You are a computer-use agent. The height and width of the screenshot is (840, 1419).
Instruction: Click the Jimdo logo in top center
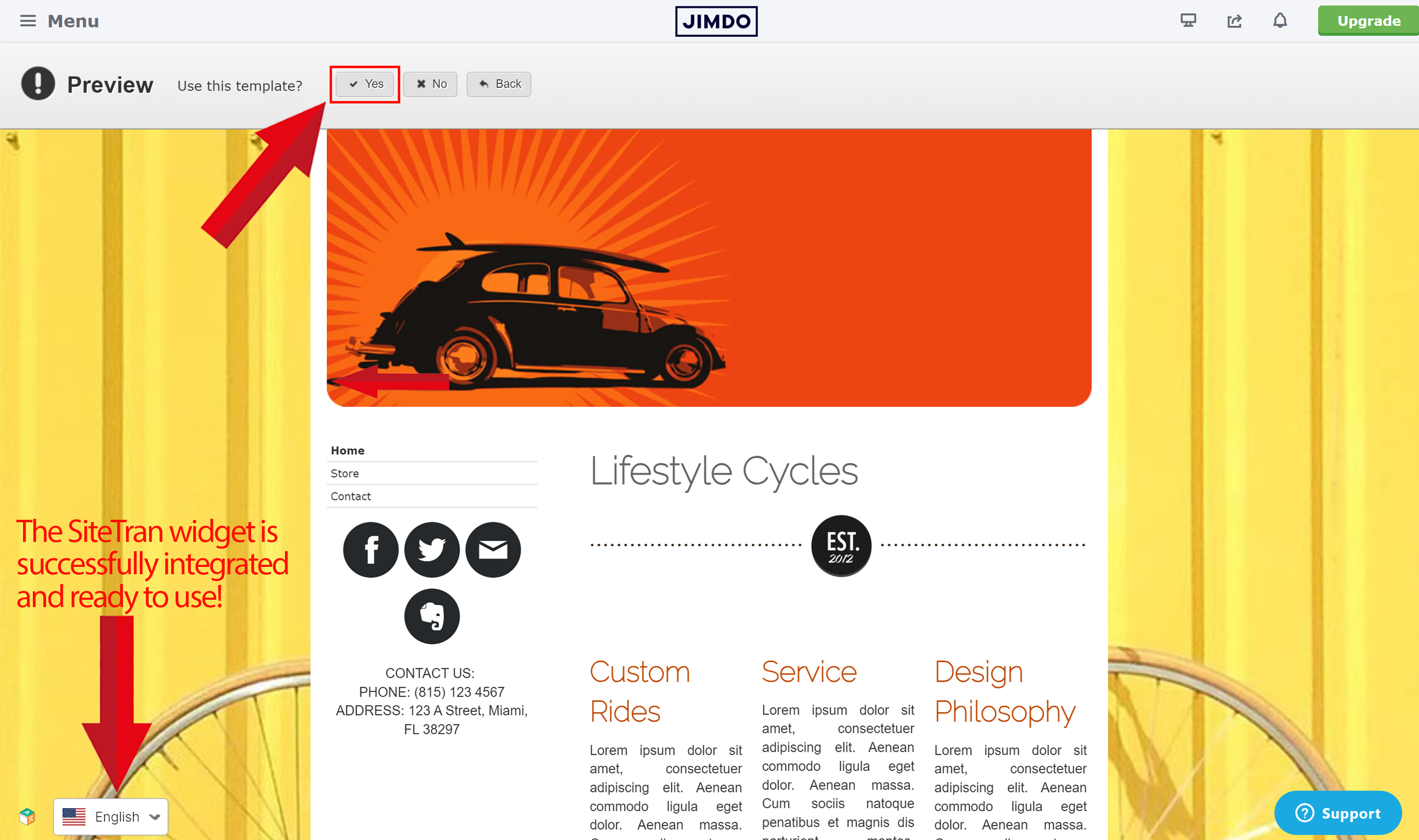pyautogui.click(x=714, y=20)
